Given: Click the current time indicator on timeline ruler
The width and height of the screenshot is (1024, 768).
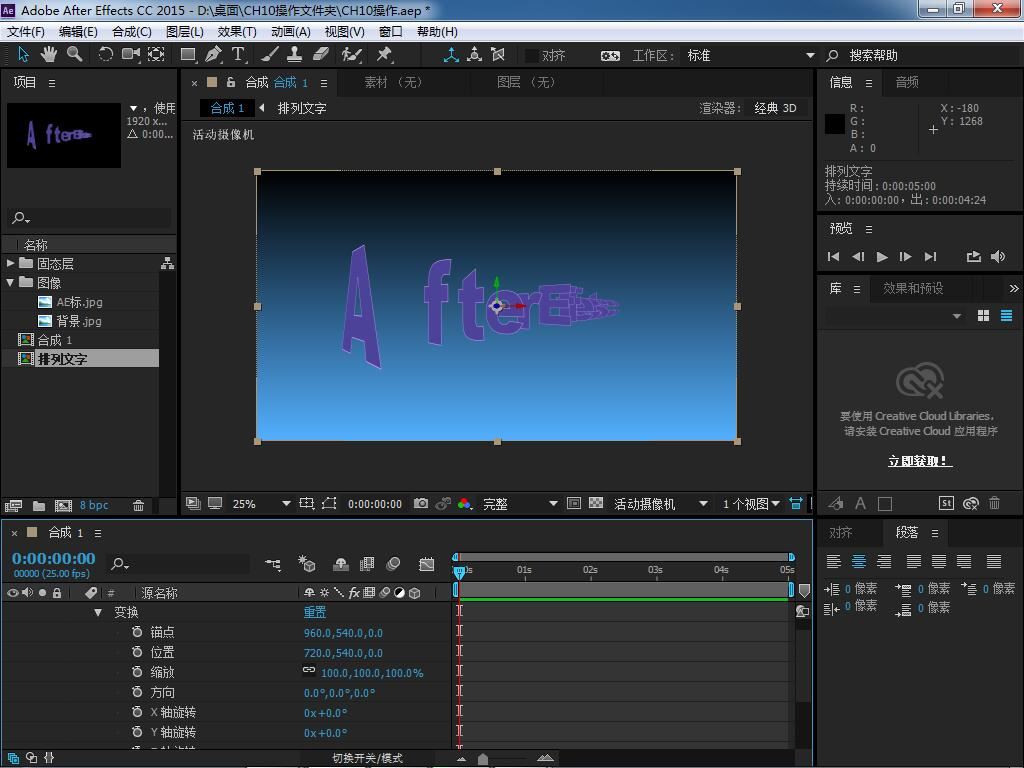Looking at the screenshot, I should tap(459, 572).
